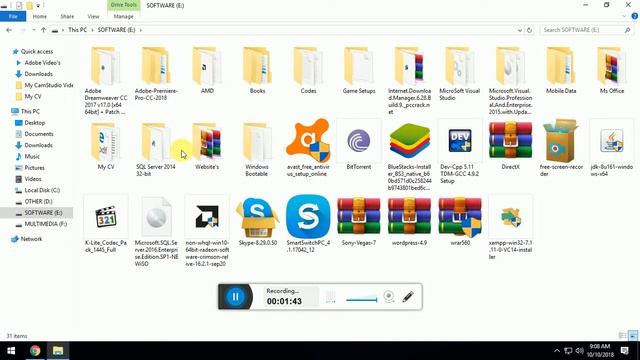Viewport: 640px width, 360px height.
Task: Select the Windows Bootable folder
Action: (258, 149)
